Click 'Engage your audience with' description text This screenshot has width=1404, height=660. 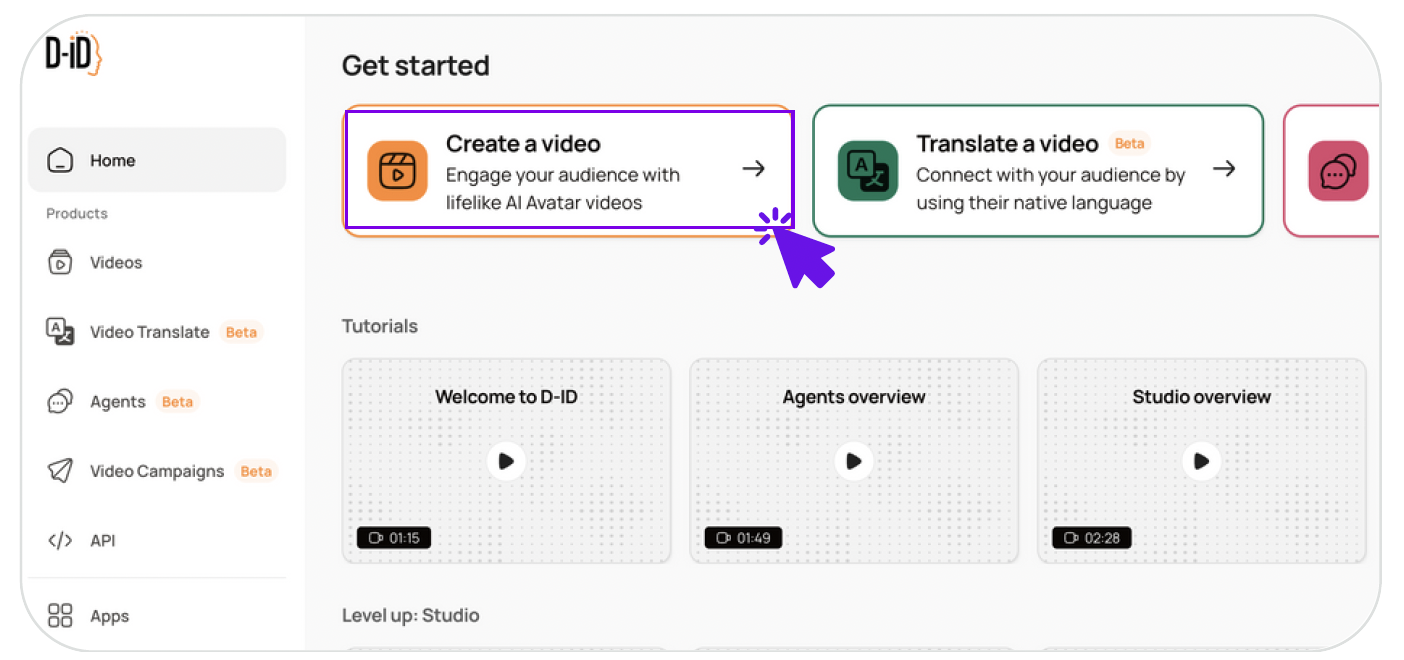[563, 175]
